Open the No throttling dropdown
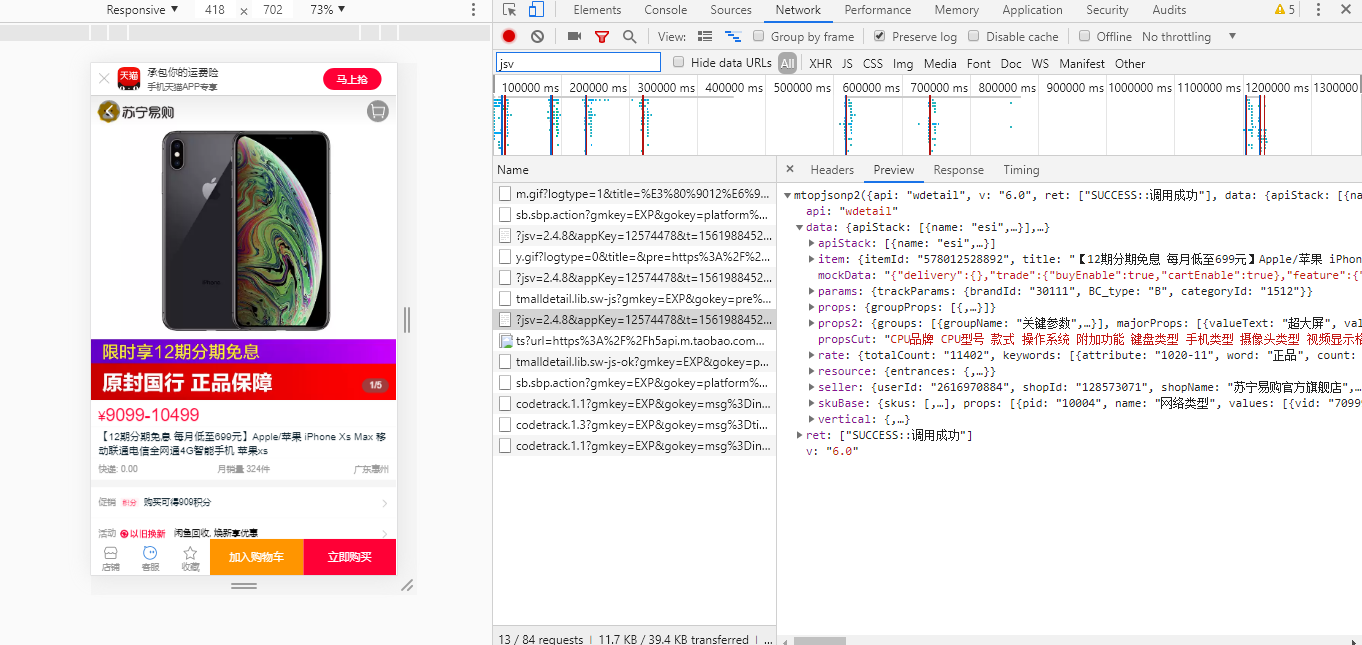The image size is (1362, 645). click(x=1189, y=36)
